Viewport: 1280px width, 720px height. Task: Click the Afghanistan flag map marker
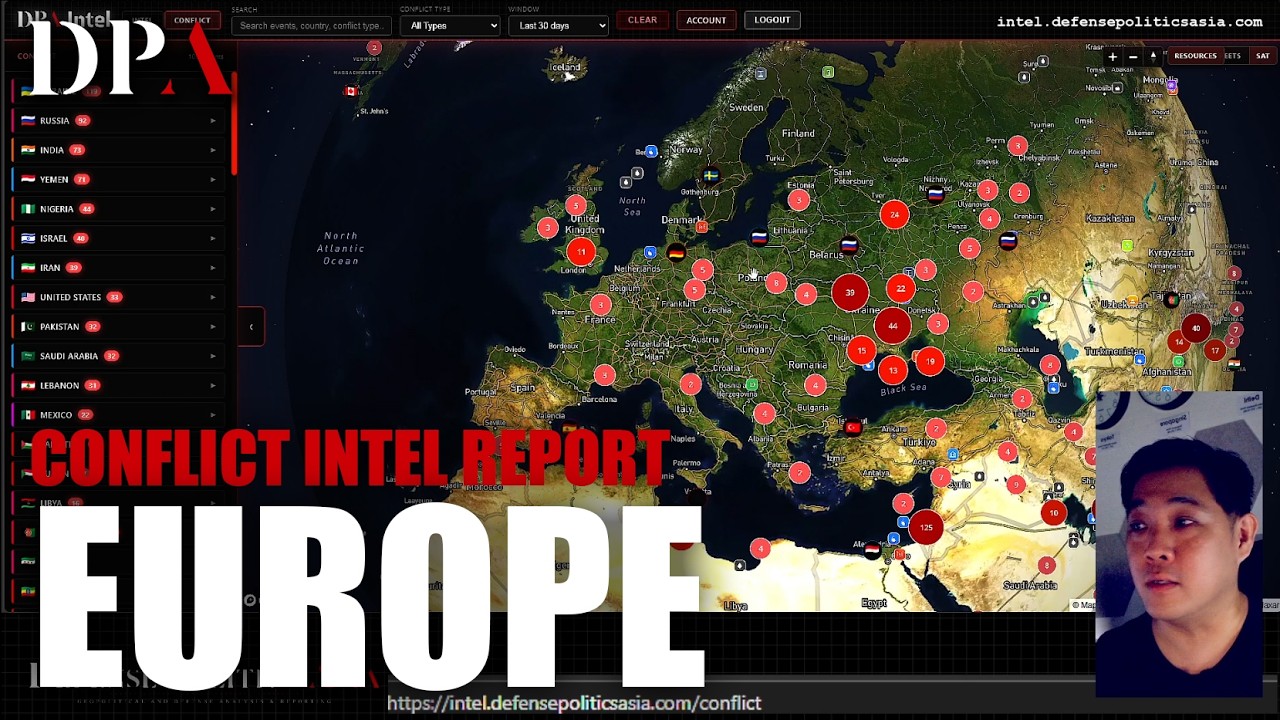(1170, 299)
